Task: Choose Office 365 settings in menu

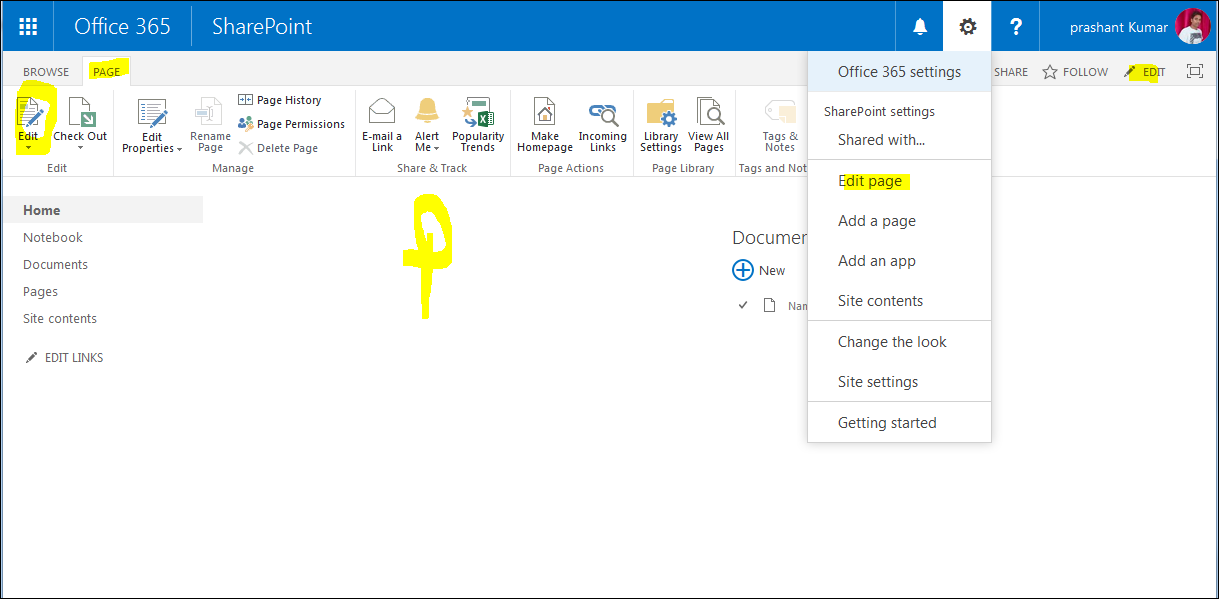Action: point(899,72)
